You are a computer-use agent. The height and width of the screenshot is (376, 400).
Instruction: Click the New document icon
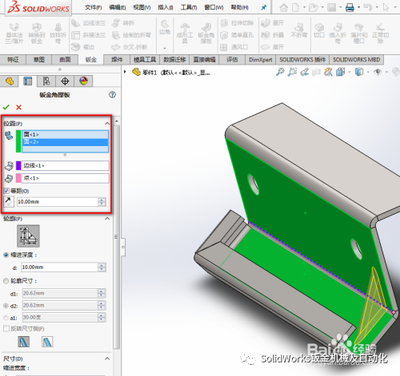click(296, 7)
